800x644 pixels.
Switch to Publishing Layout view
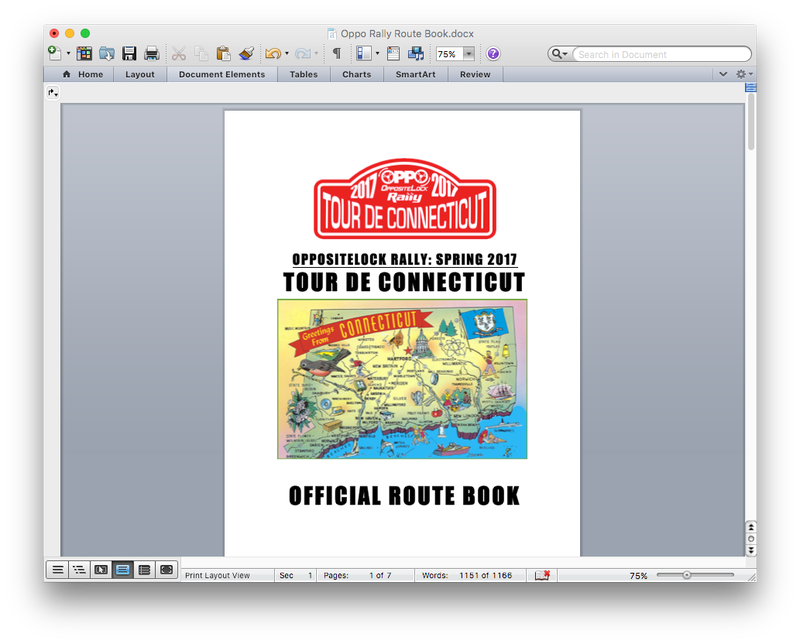(101, 569)
